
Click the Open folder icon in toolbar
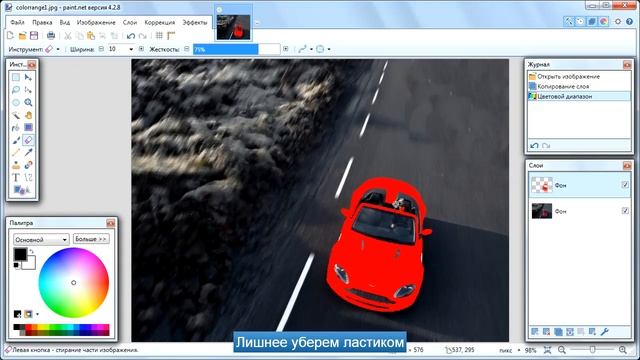(x=22, y=36)
